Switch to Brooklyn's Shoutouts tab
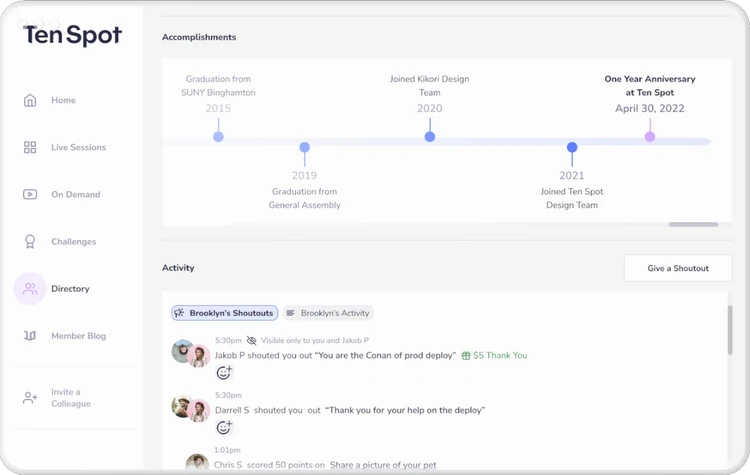750x475 pixels. [225, 313]
